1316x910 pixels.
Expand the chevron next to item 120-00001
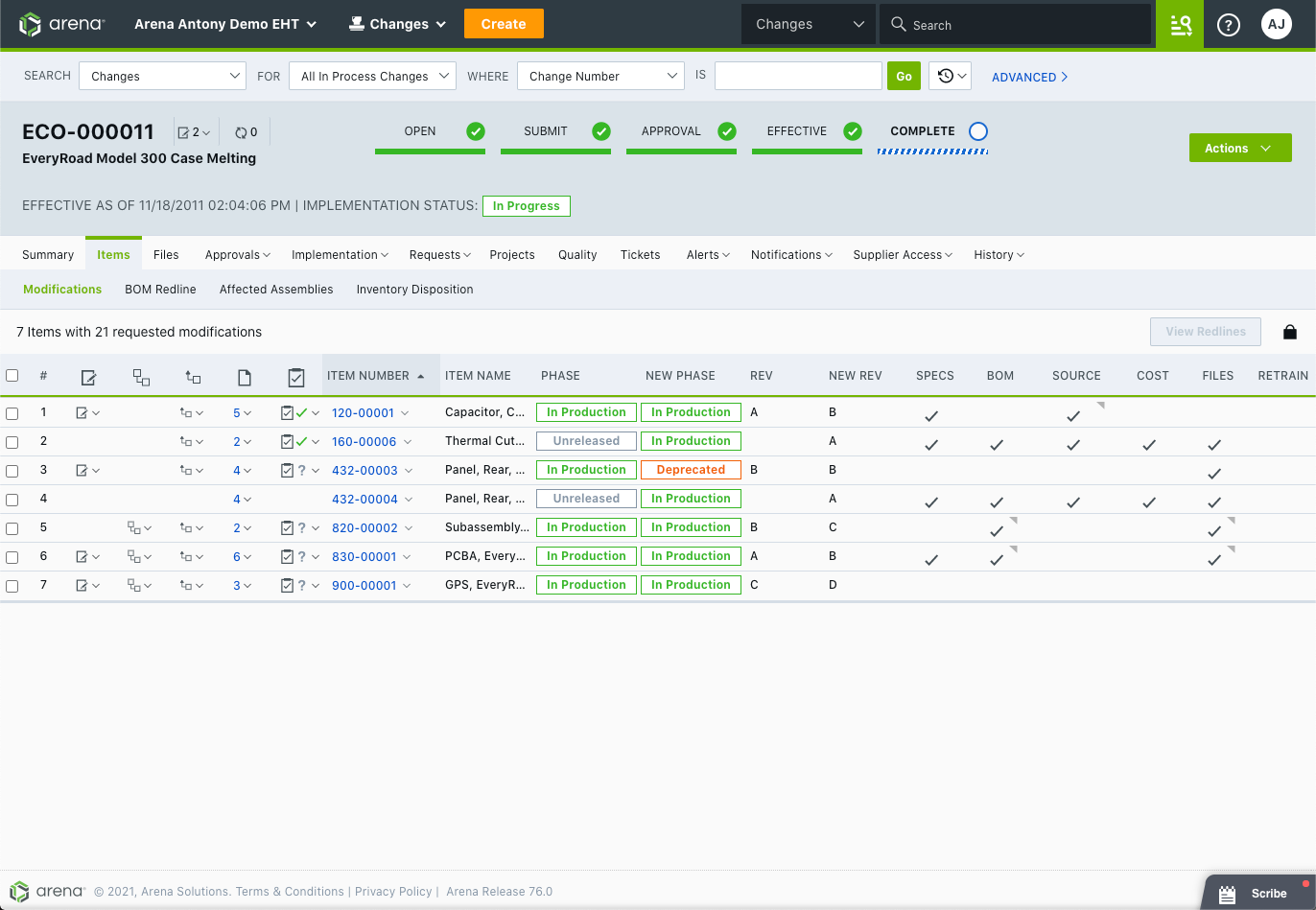tap(405, 413)
